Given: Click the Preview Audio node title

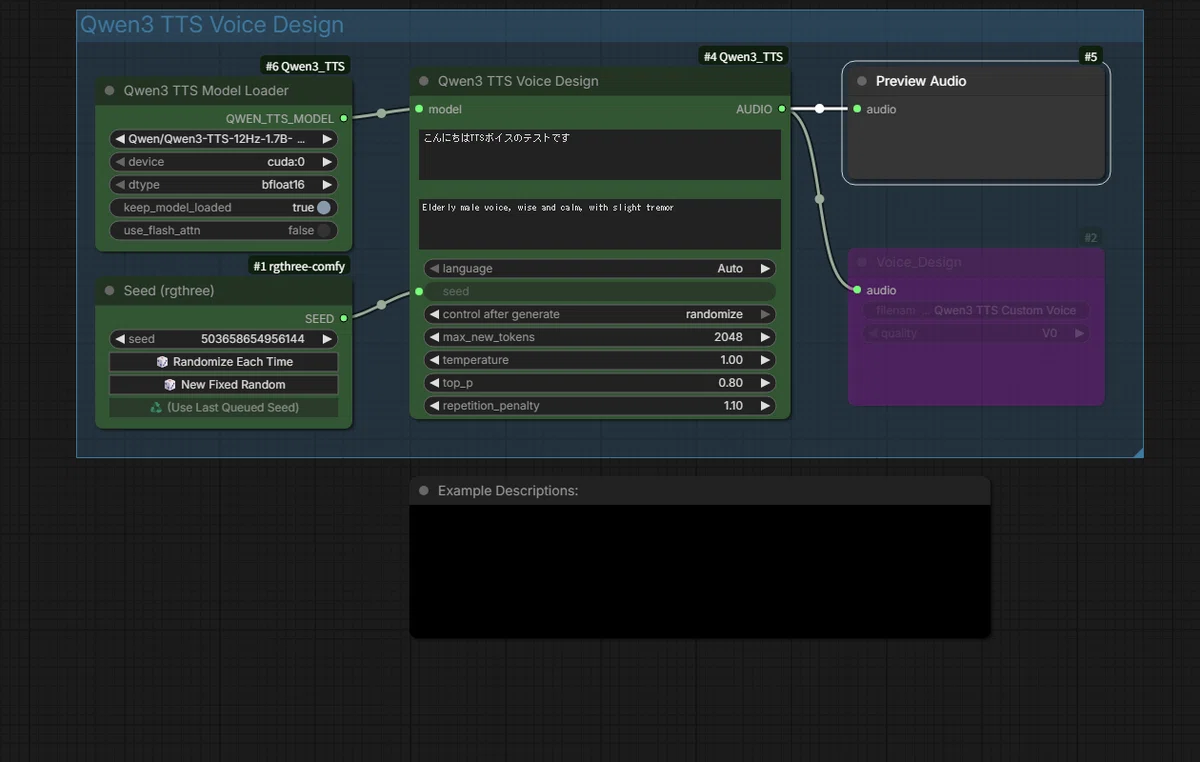Looking at the screenshot, I should coord(921,81).
